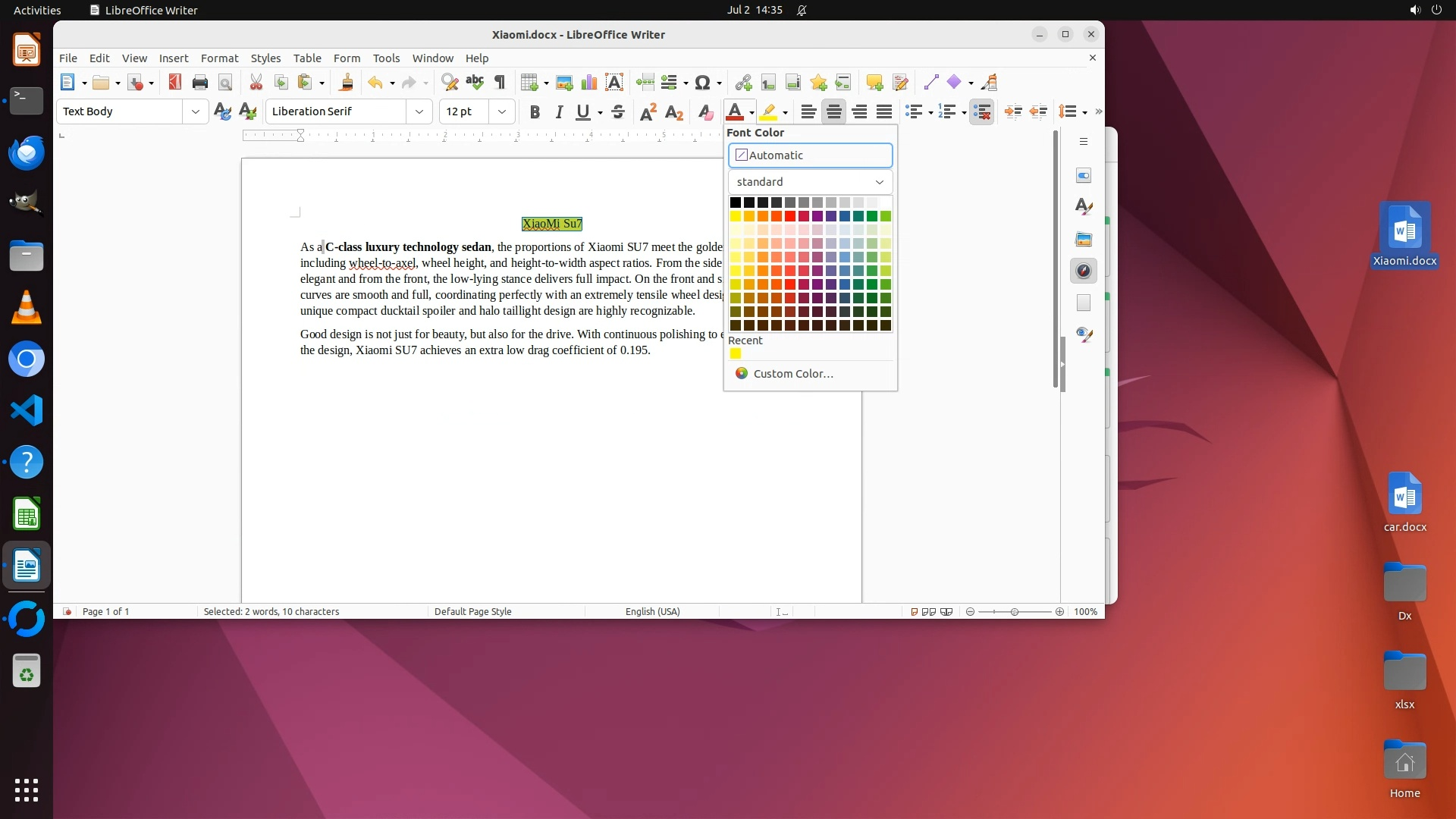Toggle formatting marks pilcrow icon
The image size is (1456, 819).
point(500,83)
